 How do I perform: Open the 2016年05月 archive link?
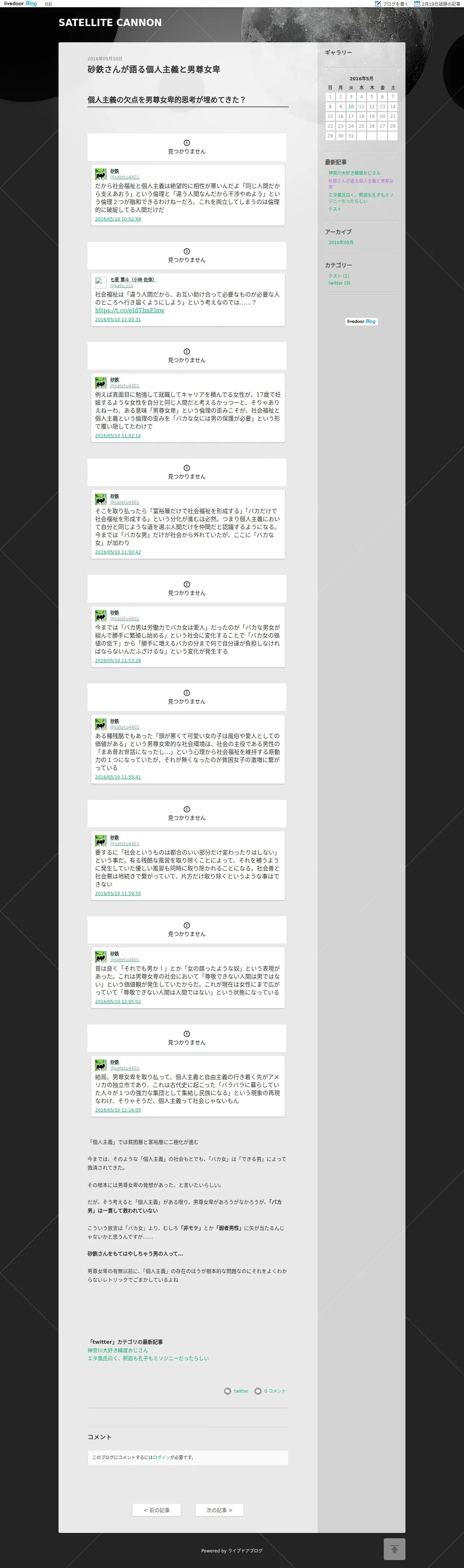pos(341,242)
